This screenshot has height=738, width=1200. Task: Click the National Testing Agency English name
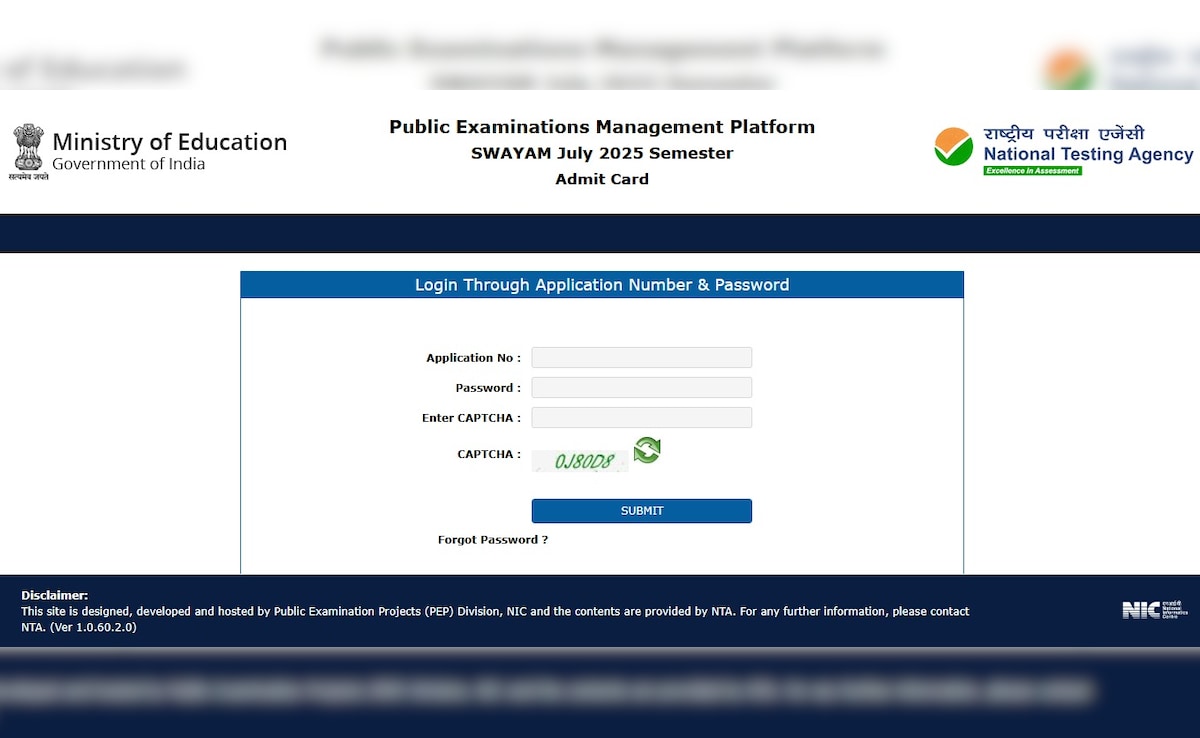point(1088,154)
